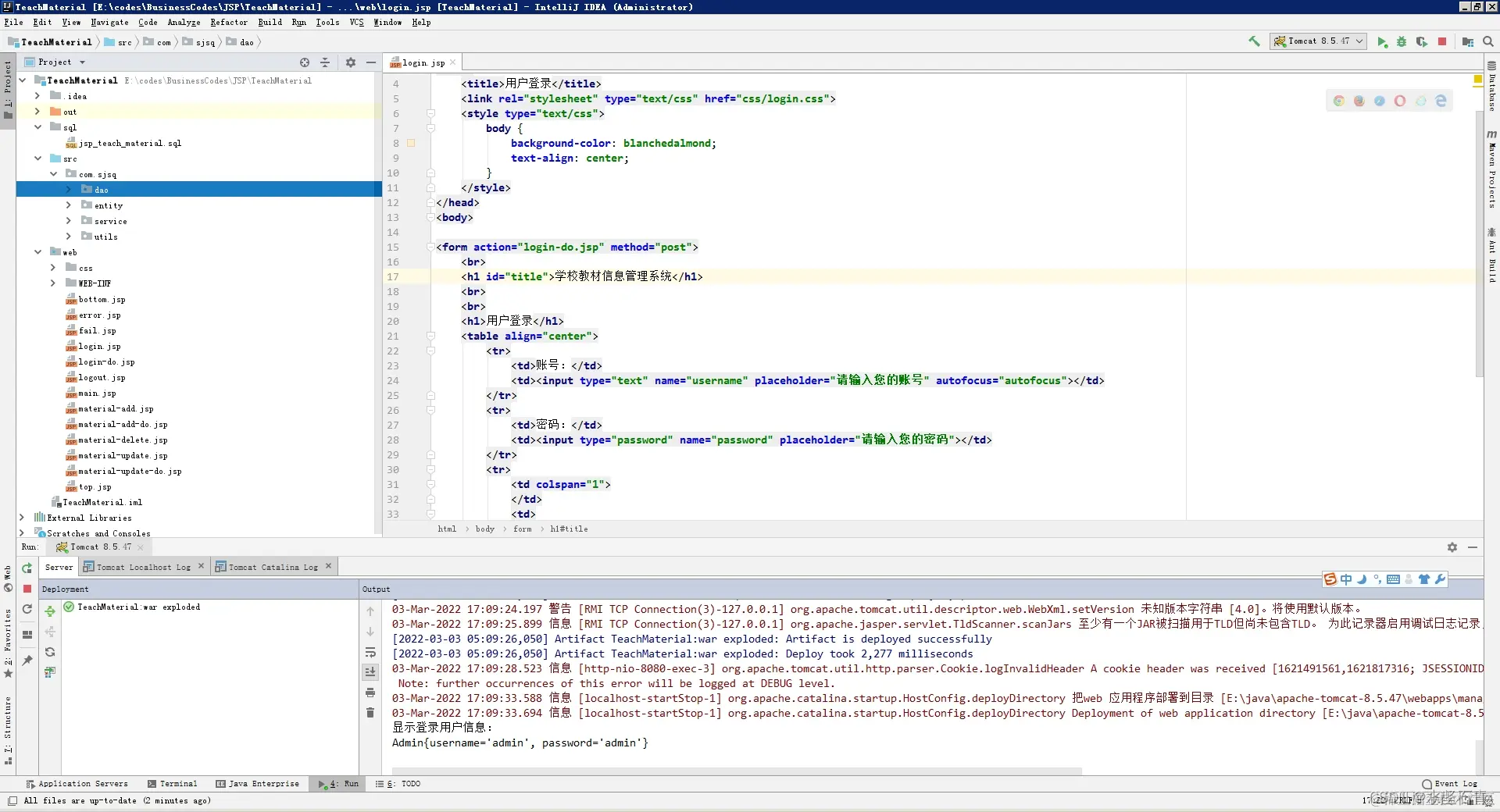Rerun Tomcat from the Run panel
Image resolution: width=1500 pixels, height=812 pixels.
27,568
